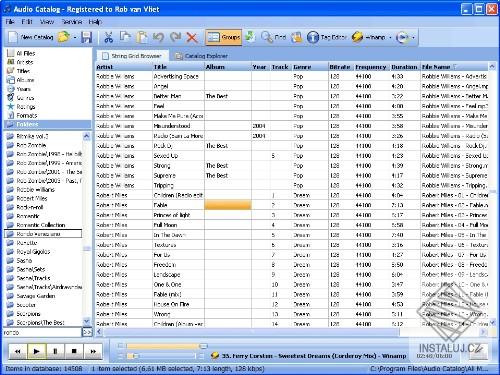Viewport: 500px width, 375px height.
Task: Click the green refresh icon after Groups
Action: pos(250,37)
